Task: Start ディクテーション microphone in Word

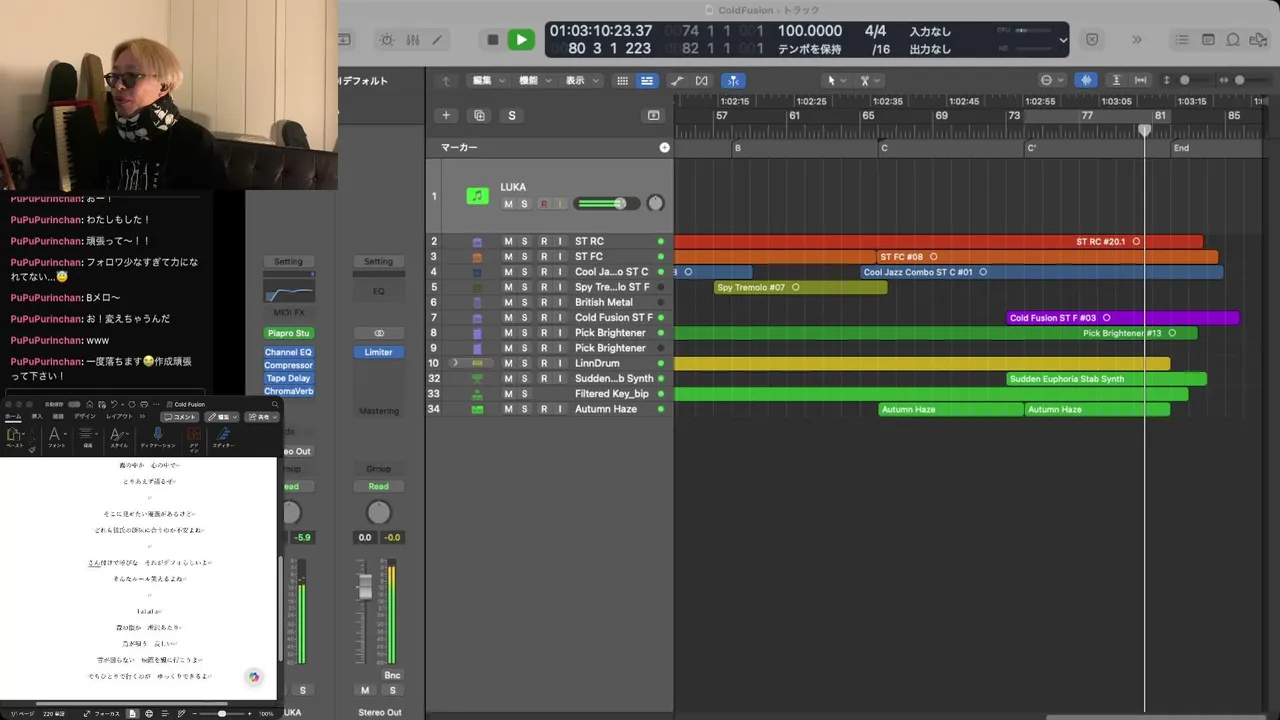Action: tap(157, 436)
